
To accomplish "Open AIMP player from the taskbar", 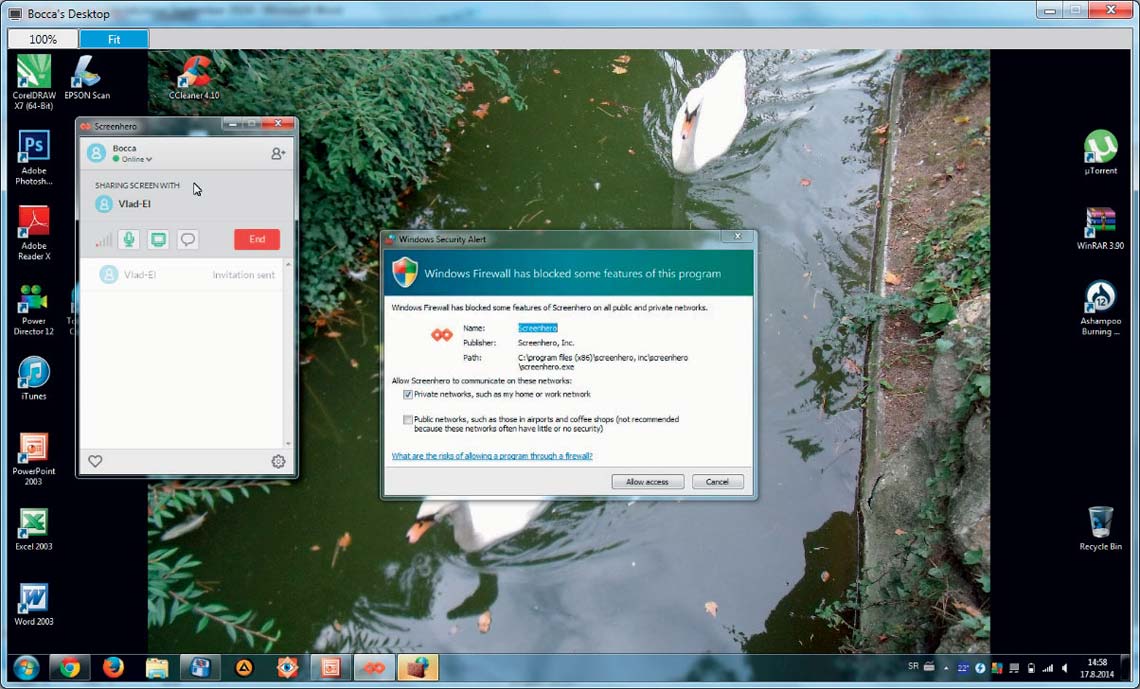I will tap(244, 667).
